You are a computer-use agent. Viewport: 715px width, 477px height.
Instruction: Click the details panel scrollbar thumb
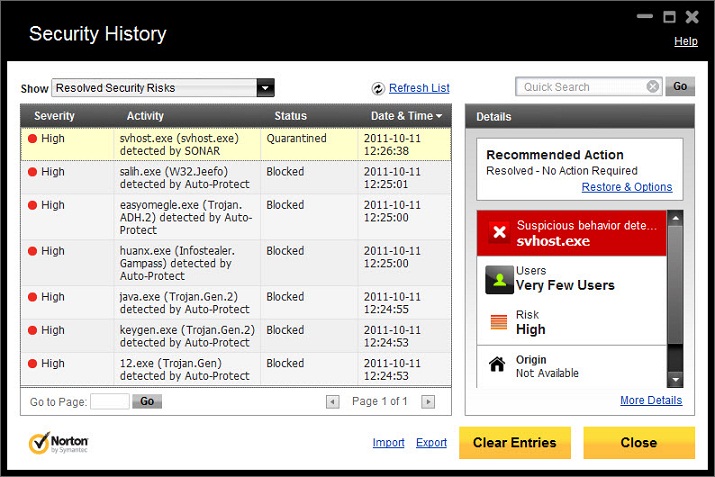[675, 285]
